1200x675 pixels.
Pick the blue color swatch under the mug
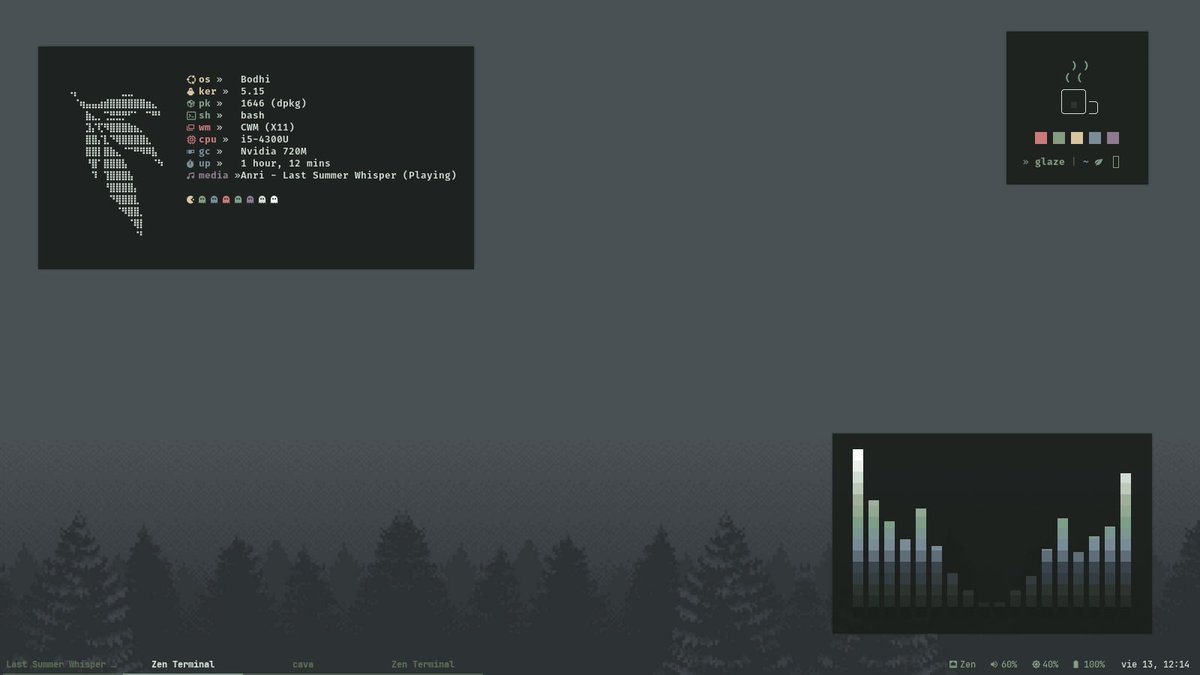(x=1095, y=138)
